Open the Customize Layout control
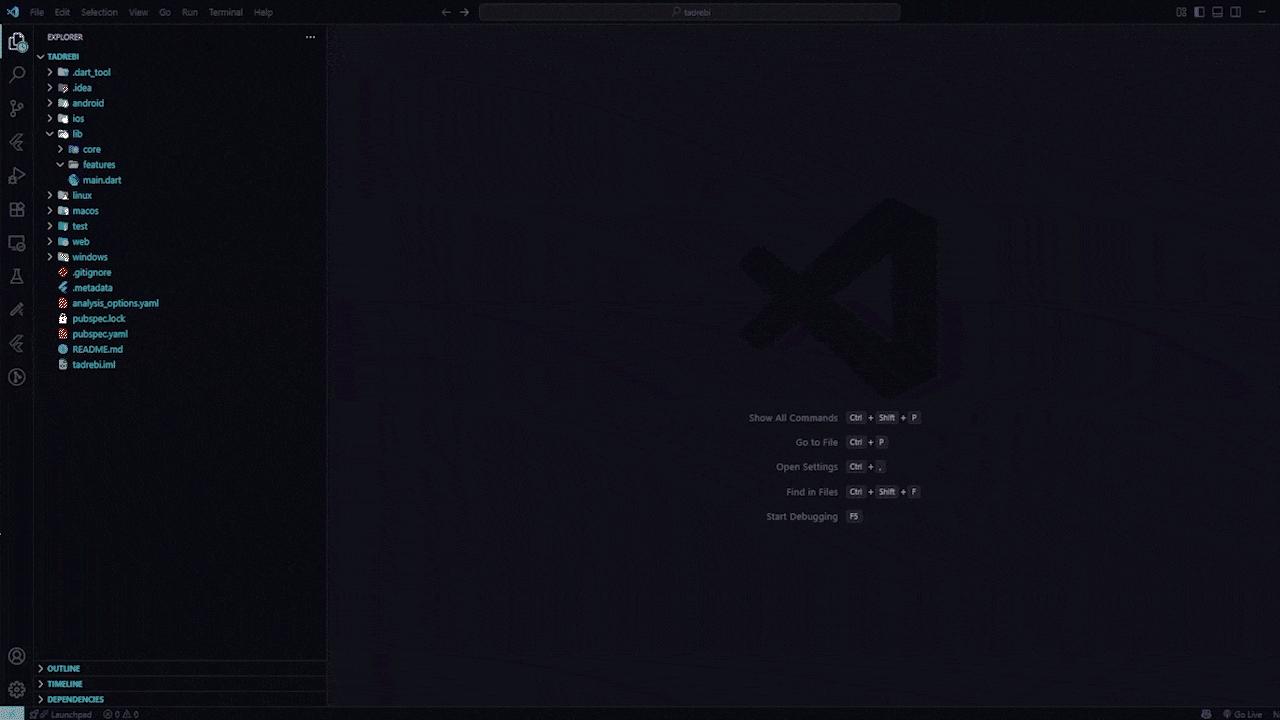 click(1182, 12)
